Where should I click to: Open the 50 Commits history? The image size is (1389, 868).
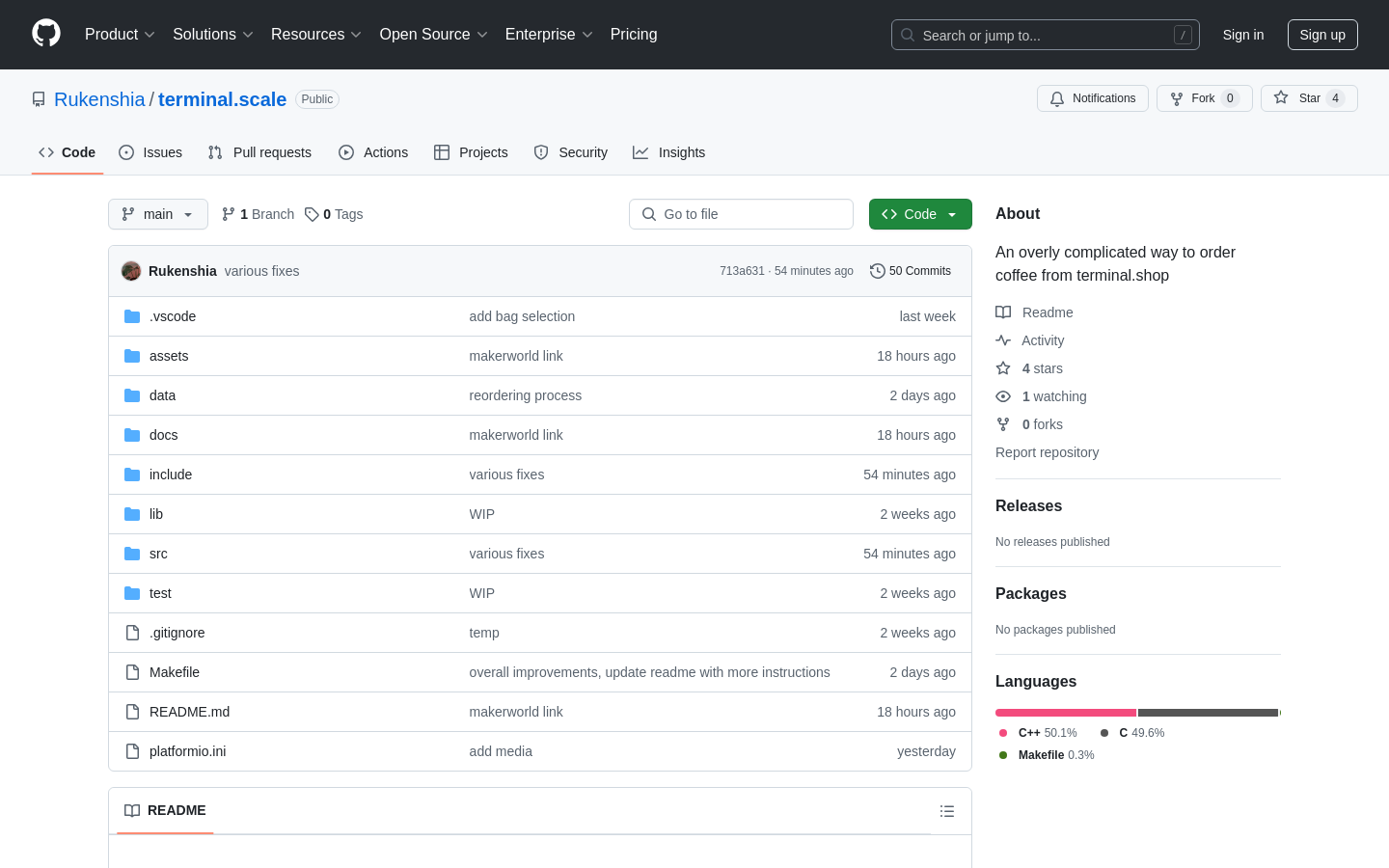(911, 271)
